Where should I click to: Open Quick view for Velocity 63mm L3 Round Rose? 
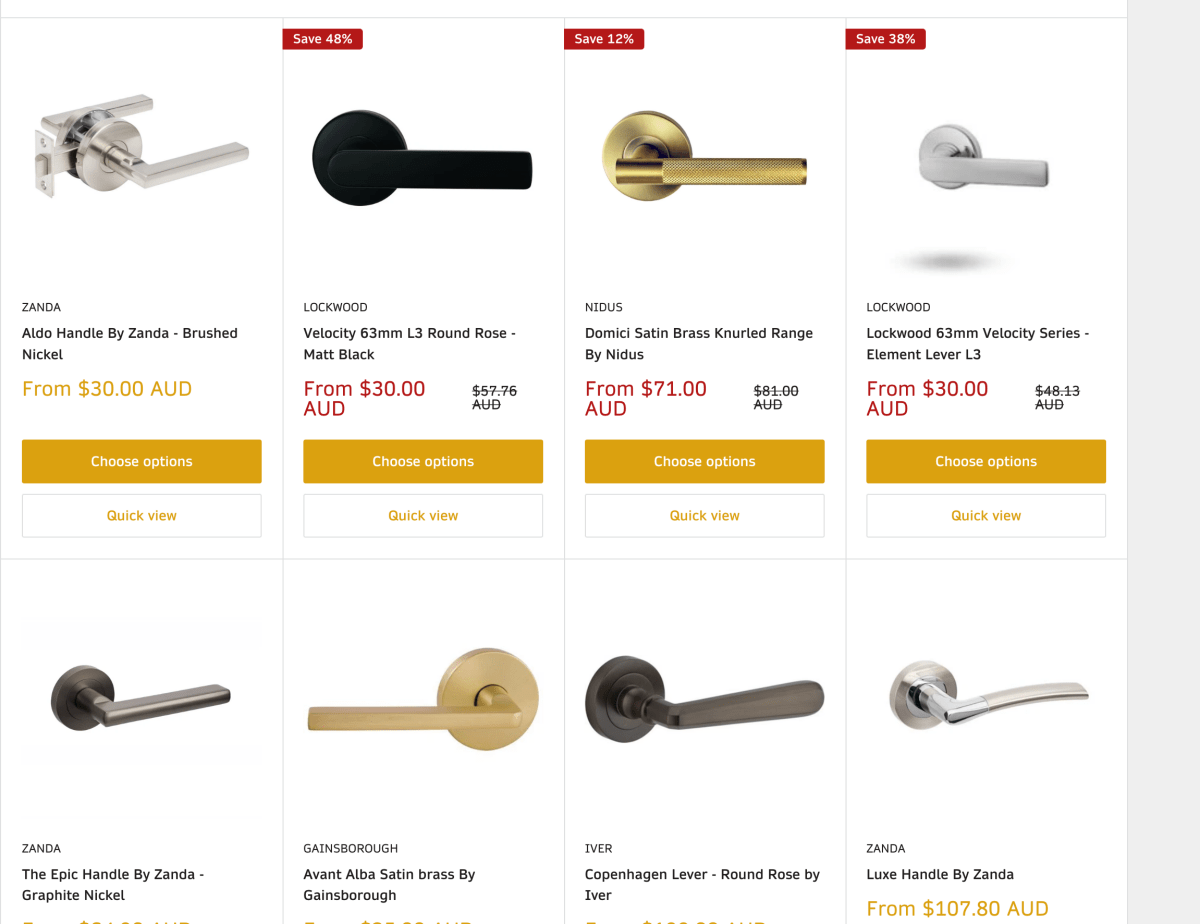point(422,515)
